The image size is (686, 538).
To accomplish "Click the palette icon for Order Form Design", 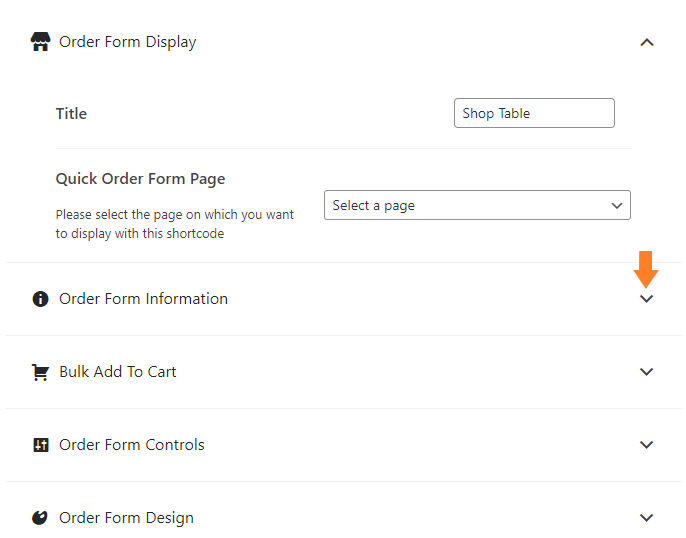I will tap(40, 517).
